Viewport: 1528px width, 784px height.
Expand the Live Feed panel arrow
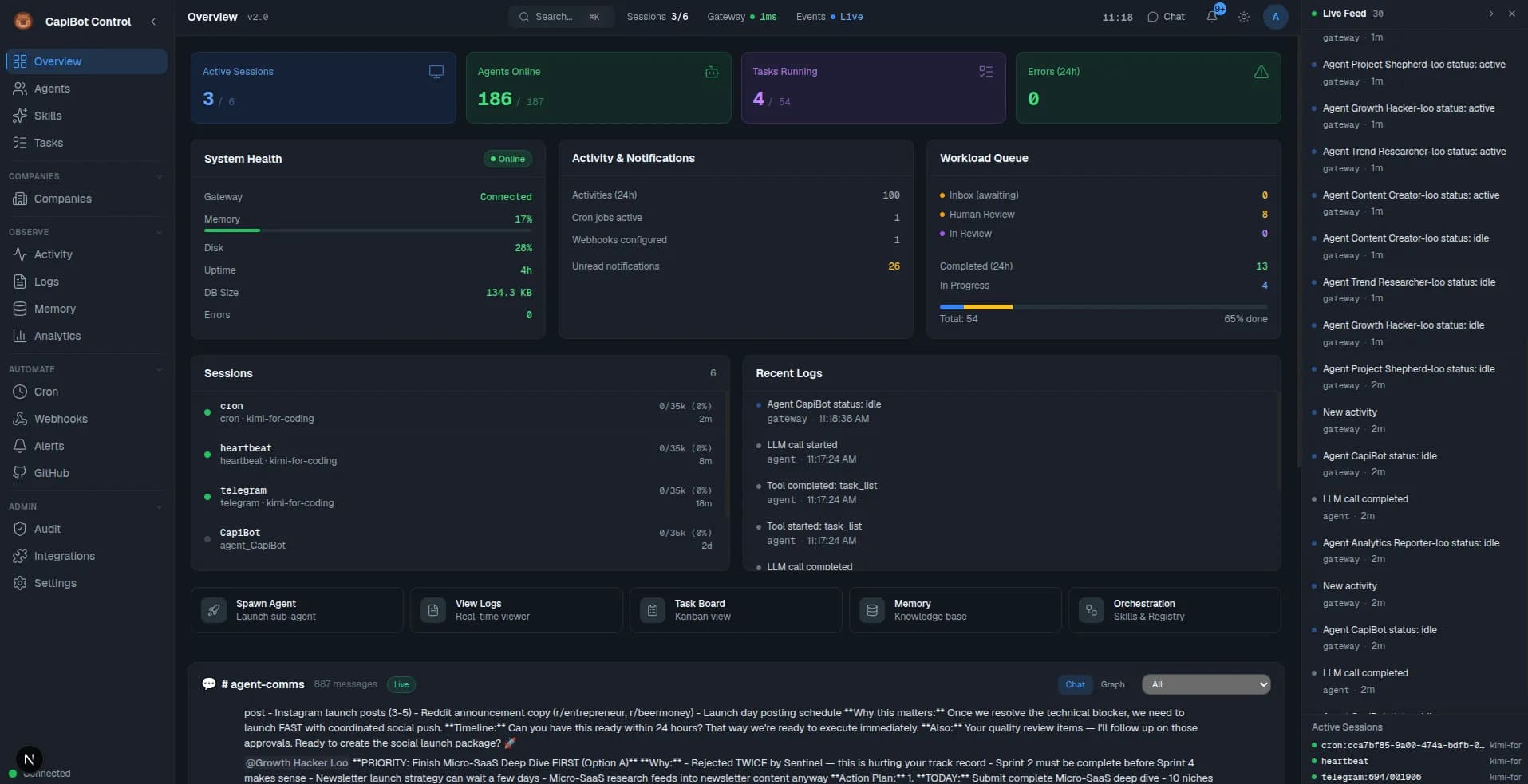click(1490, 14)
